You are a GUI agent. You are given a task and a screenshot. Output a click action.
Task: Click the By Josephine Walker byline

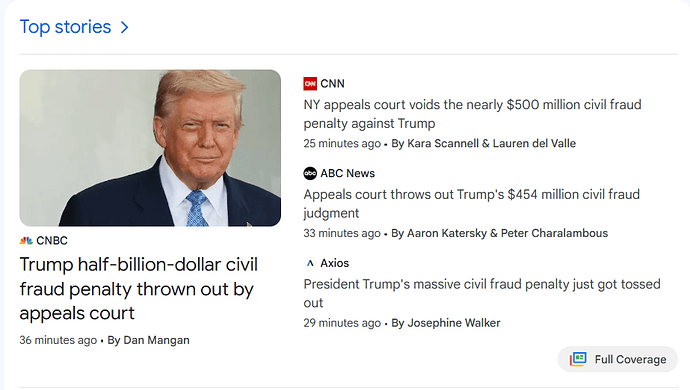click(446, 323)
